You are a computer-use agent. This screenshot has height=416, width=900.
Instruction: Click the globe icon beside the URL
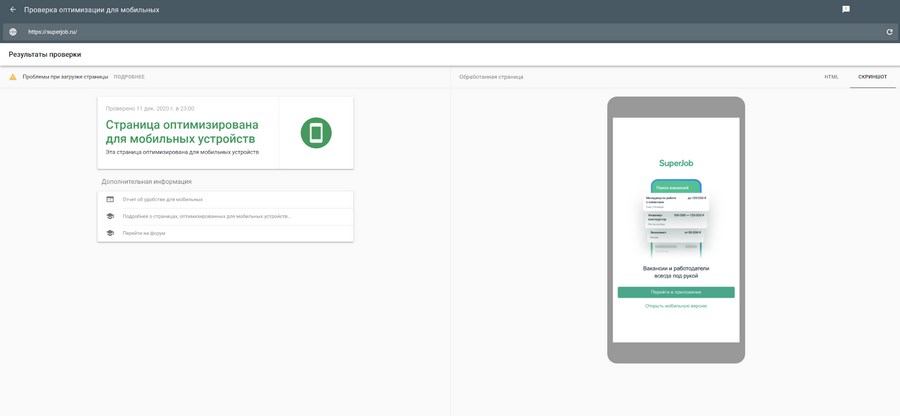[13, 32]
